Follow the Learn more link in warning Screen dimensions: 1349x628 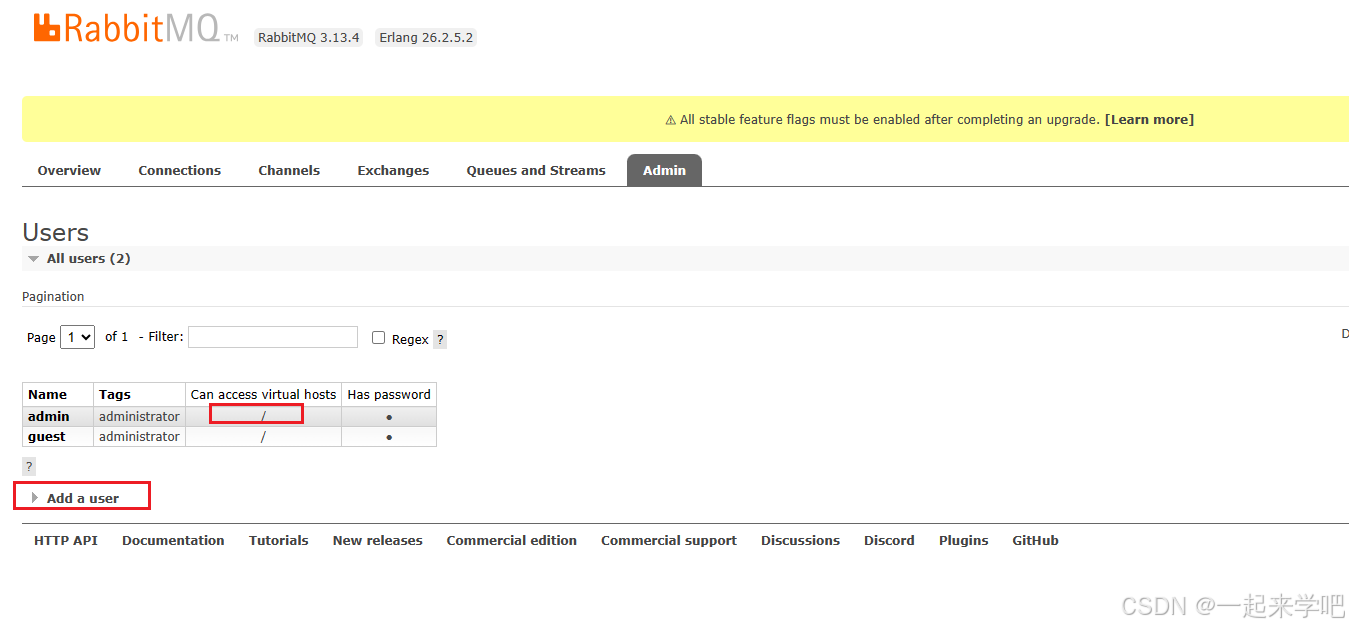(1149, 120)
